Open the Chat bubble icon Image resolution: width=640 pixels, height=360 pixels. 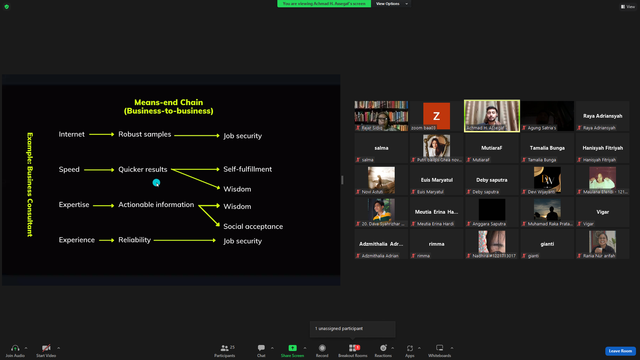261,348
